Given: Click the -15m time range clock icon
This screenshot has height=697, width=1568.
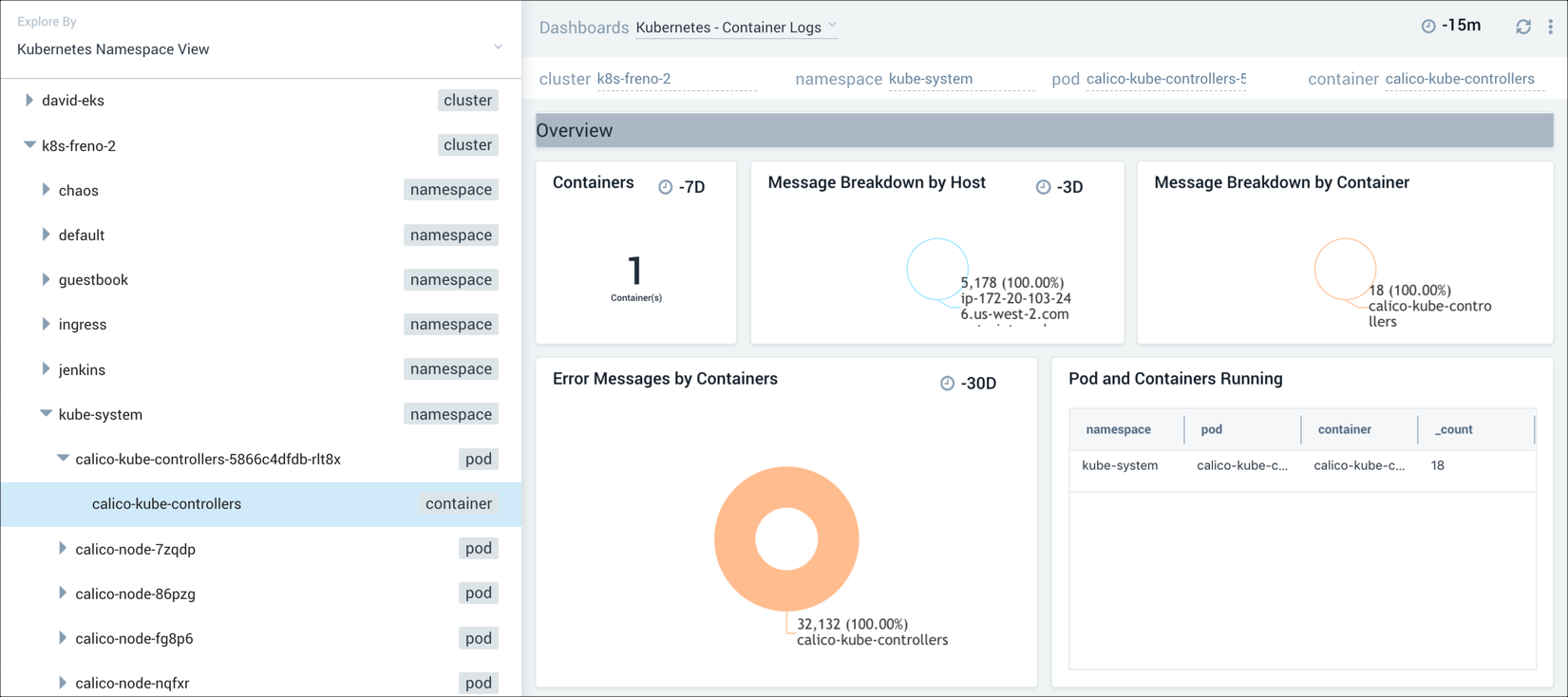Looking at the screenshot, I should tap(1427, 27).
